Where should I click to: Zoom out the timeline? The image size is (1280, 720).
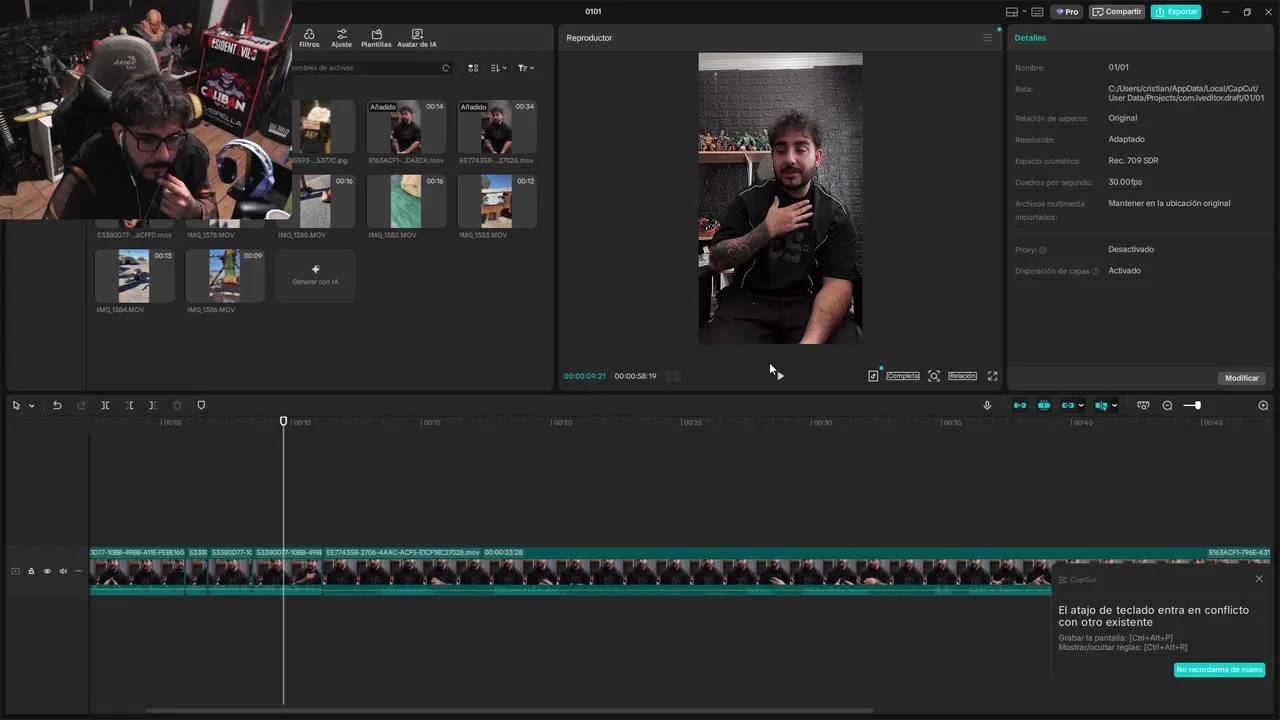point(1167,405)
